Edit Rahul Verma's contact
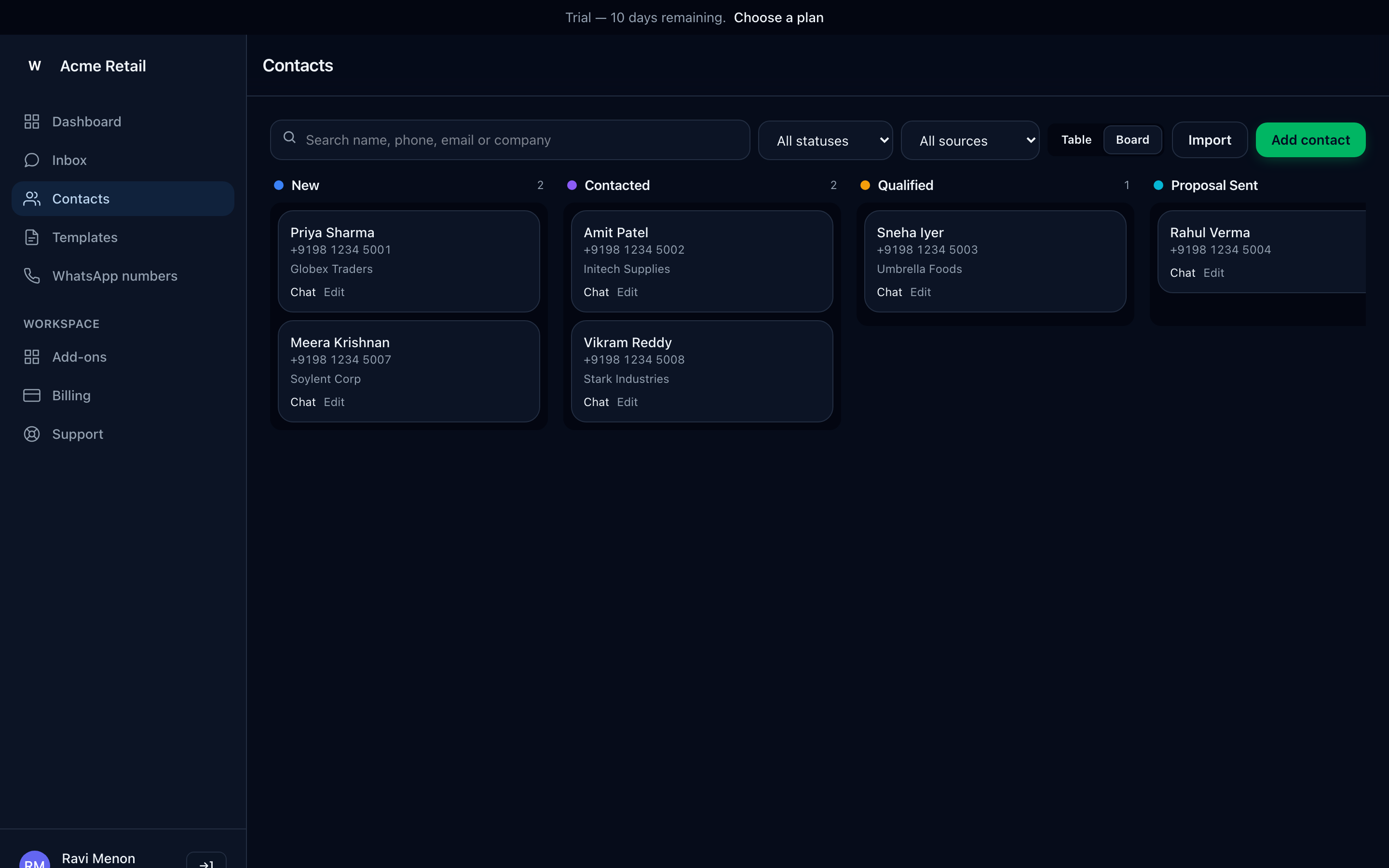This screenshot has height=868, width=1389. tap(1213, 273)
